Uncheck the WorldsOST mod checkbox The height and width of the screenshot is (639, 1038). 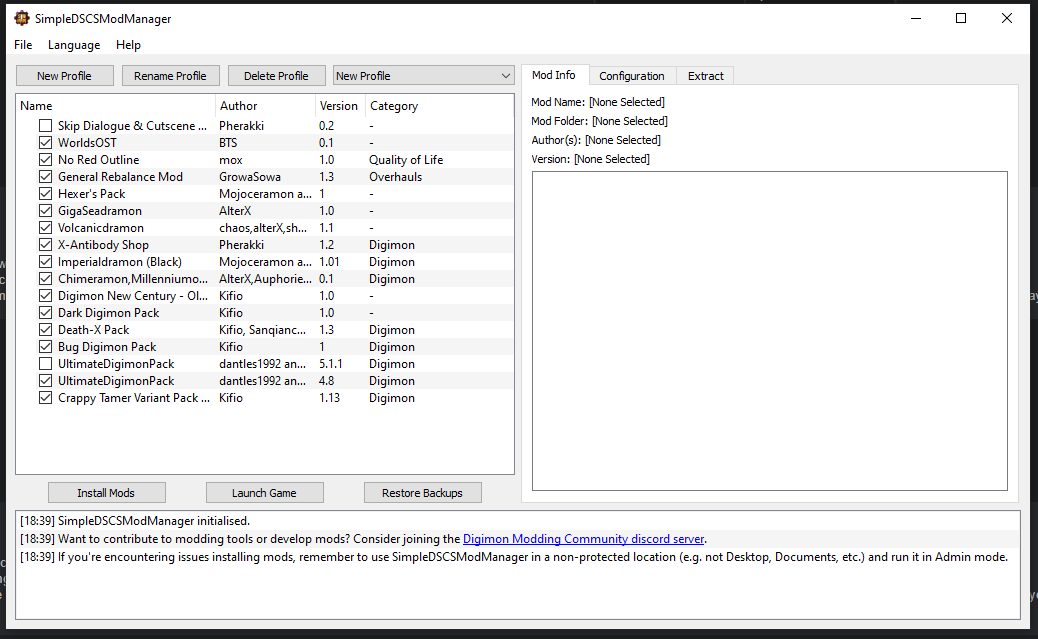(x=45, y=142)
